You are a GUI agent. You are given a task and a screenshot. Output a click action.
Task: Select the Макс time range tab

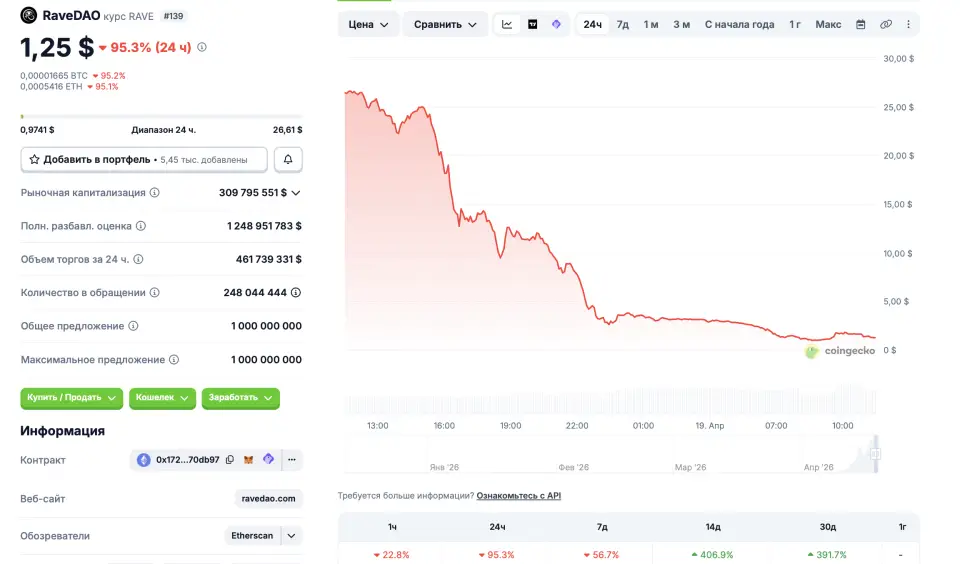coord(828,24)
